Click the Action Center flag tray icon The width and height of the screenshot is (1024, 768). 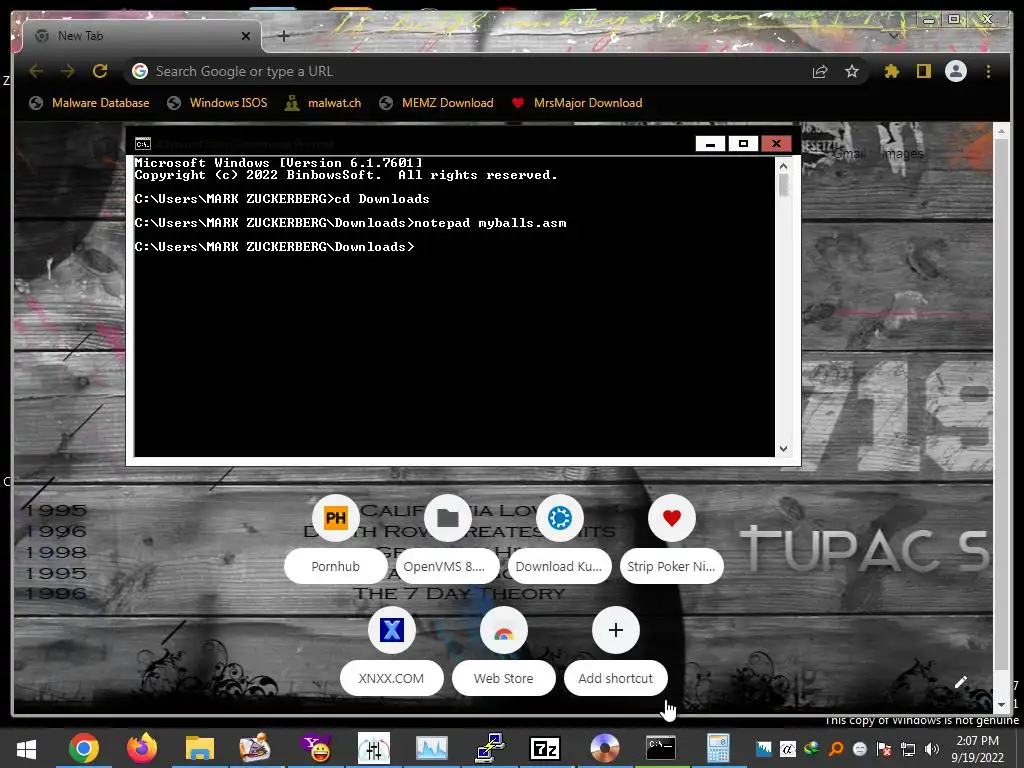[x=884, y=749]
